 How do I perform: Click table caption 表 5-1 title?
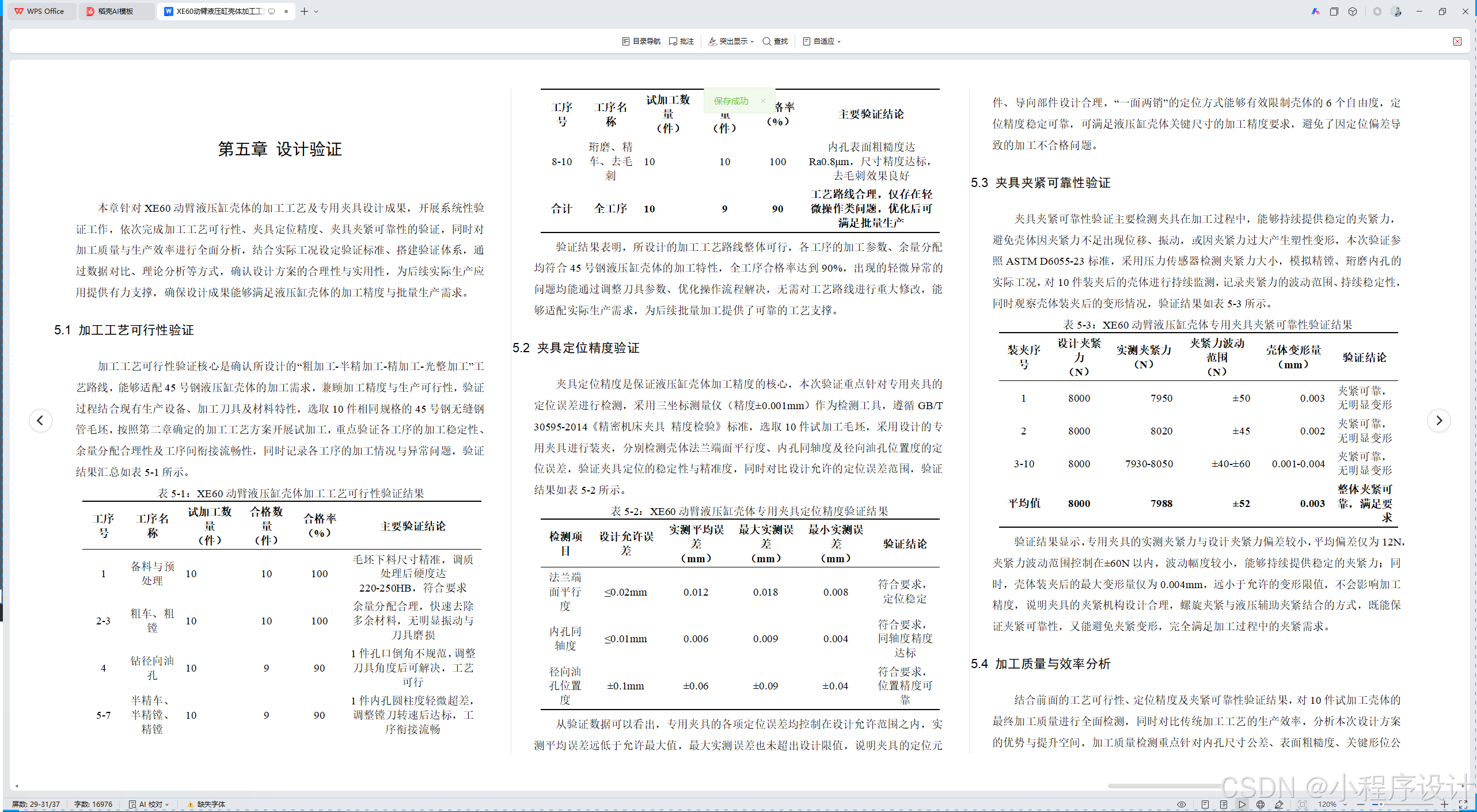(x=290, y=493)
